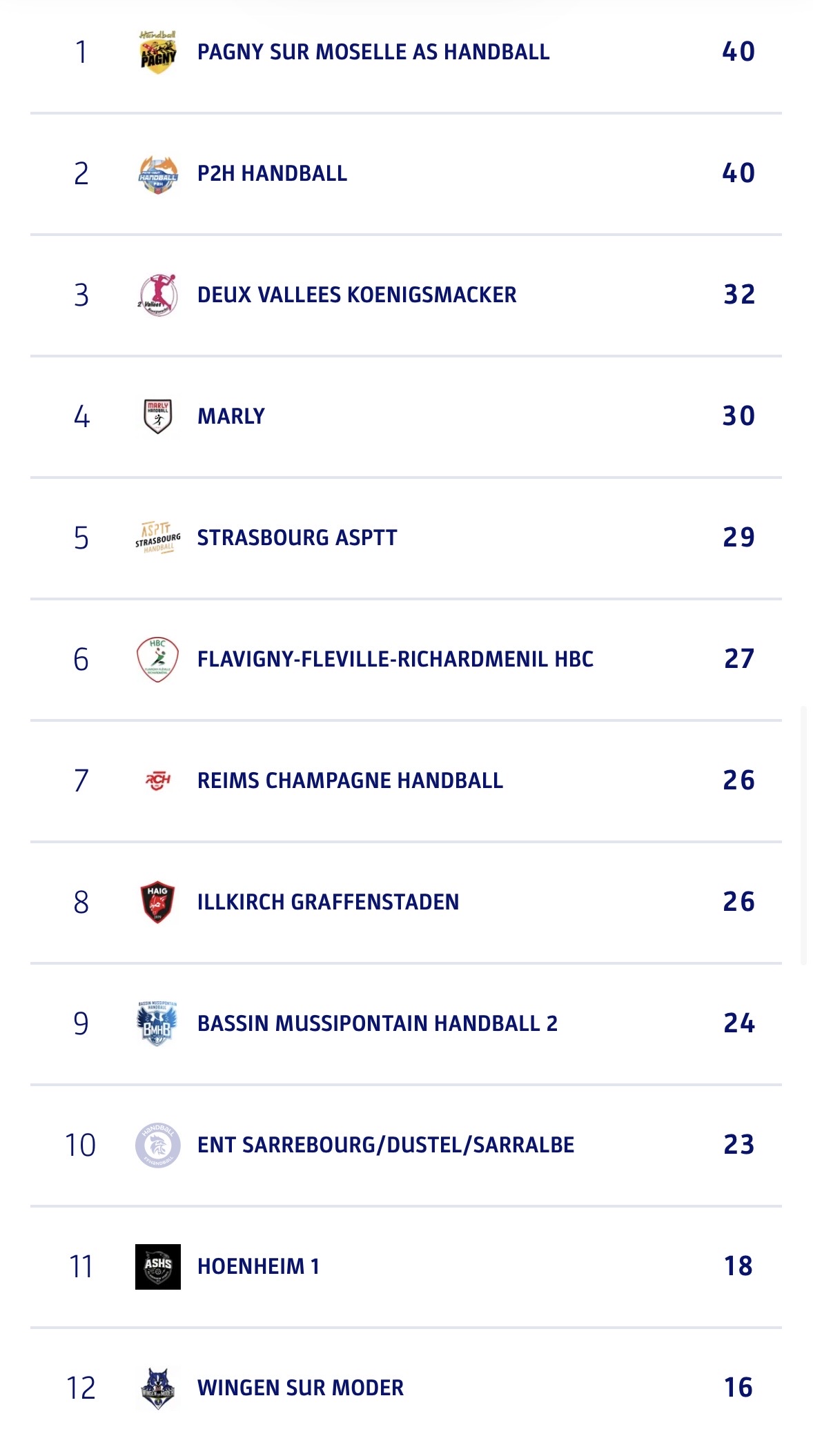
Task: Tap the 29 points for Strasbourg ASPTT
Action: tap(738, 538)
